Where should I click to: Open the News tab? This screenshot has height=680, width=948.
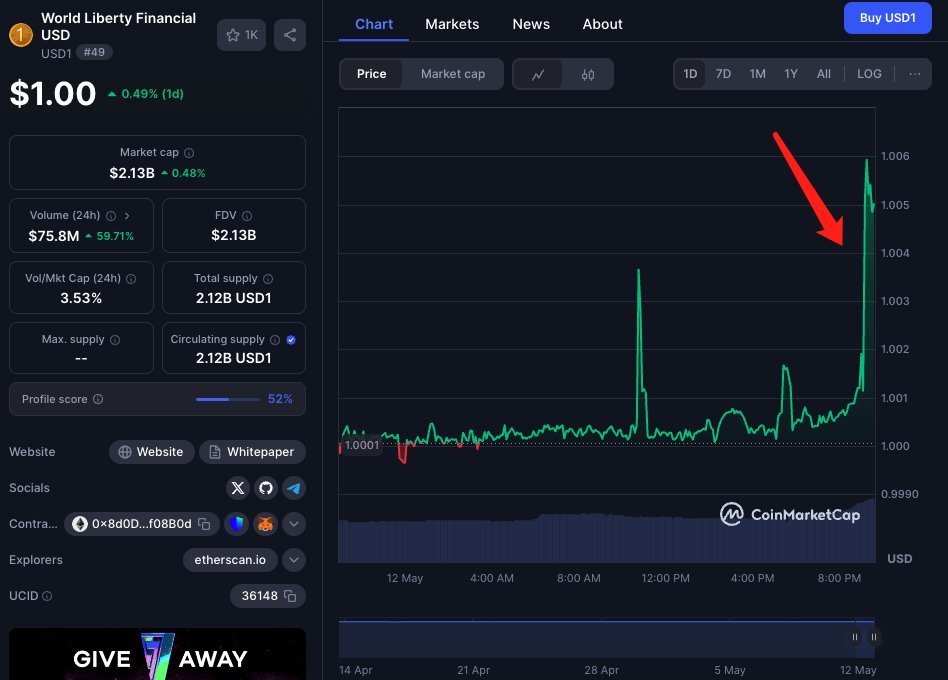pos(531,24)
